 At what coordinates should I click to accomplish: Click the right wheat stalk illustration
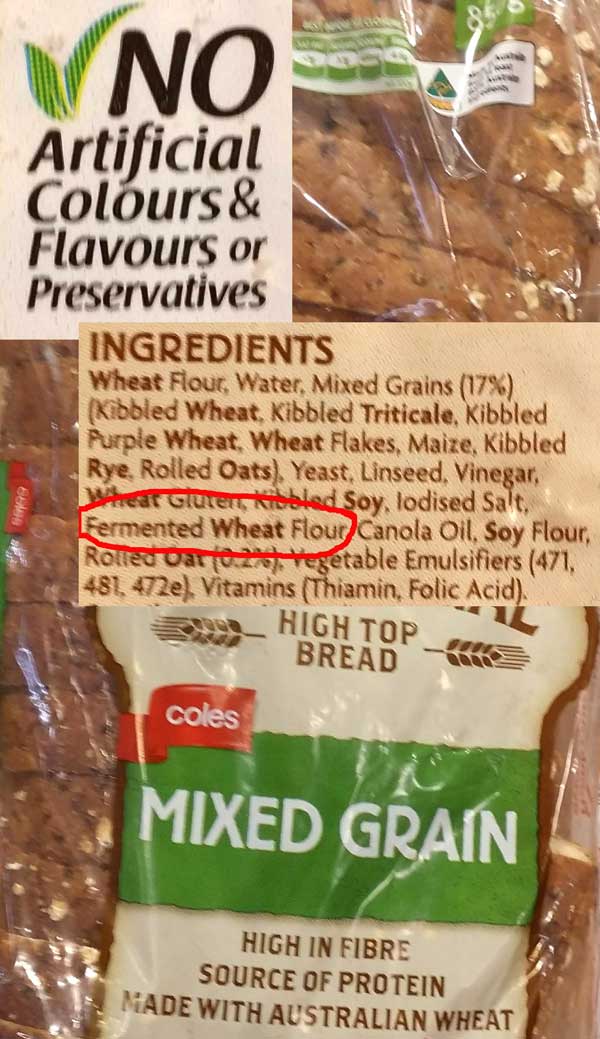(477, 653)
